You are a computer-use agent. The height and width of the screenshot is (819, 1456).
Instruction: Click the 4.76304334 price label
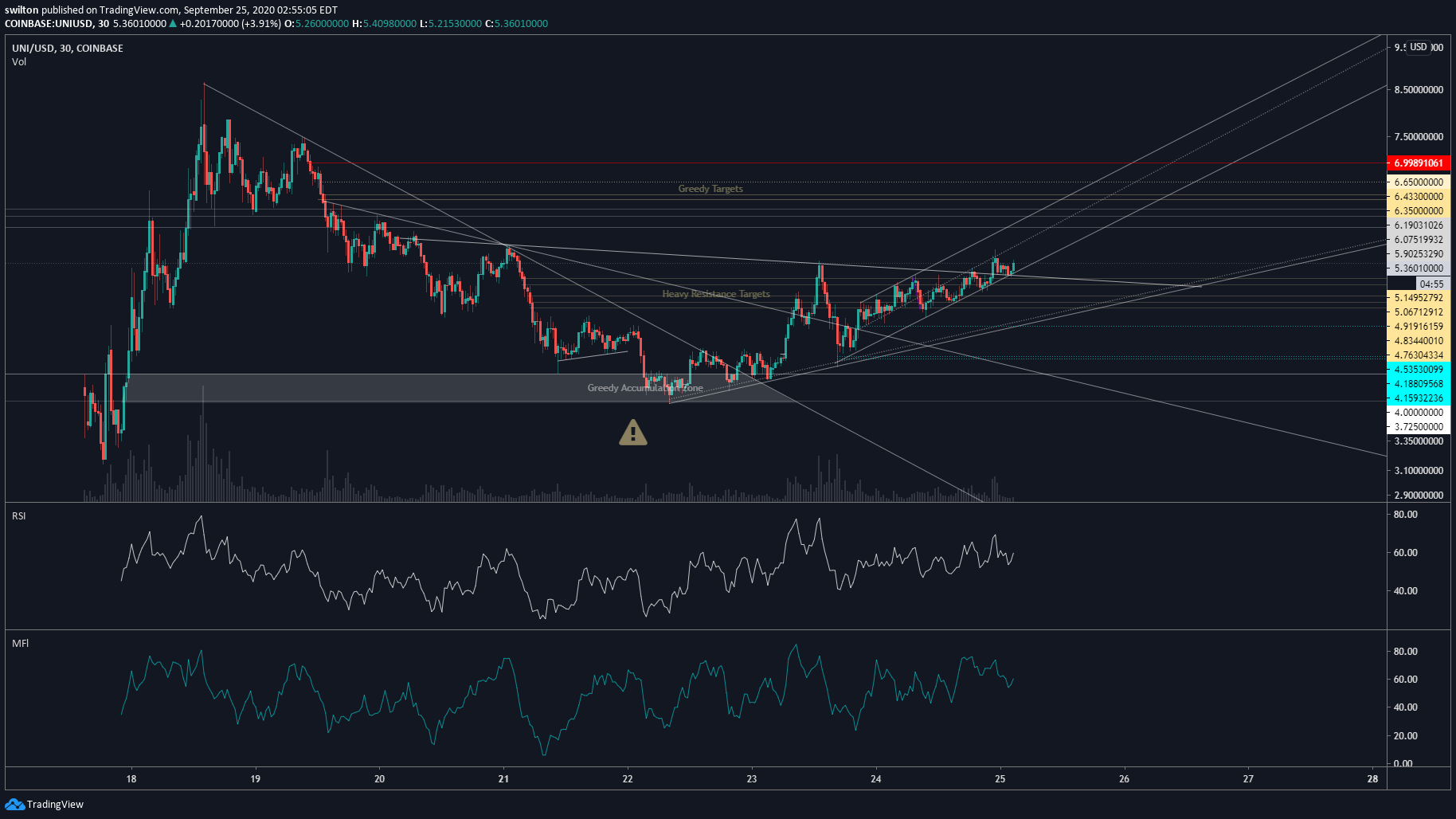tap(1419, 355)
